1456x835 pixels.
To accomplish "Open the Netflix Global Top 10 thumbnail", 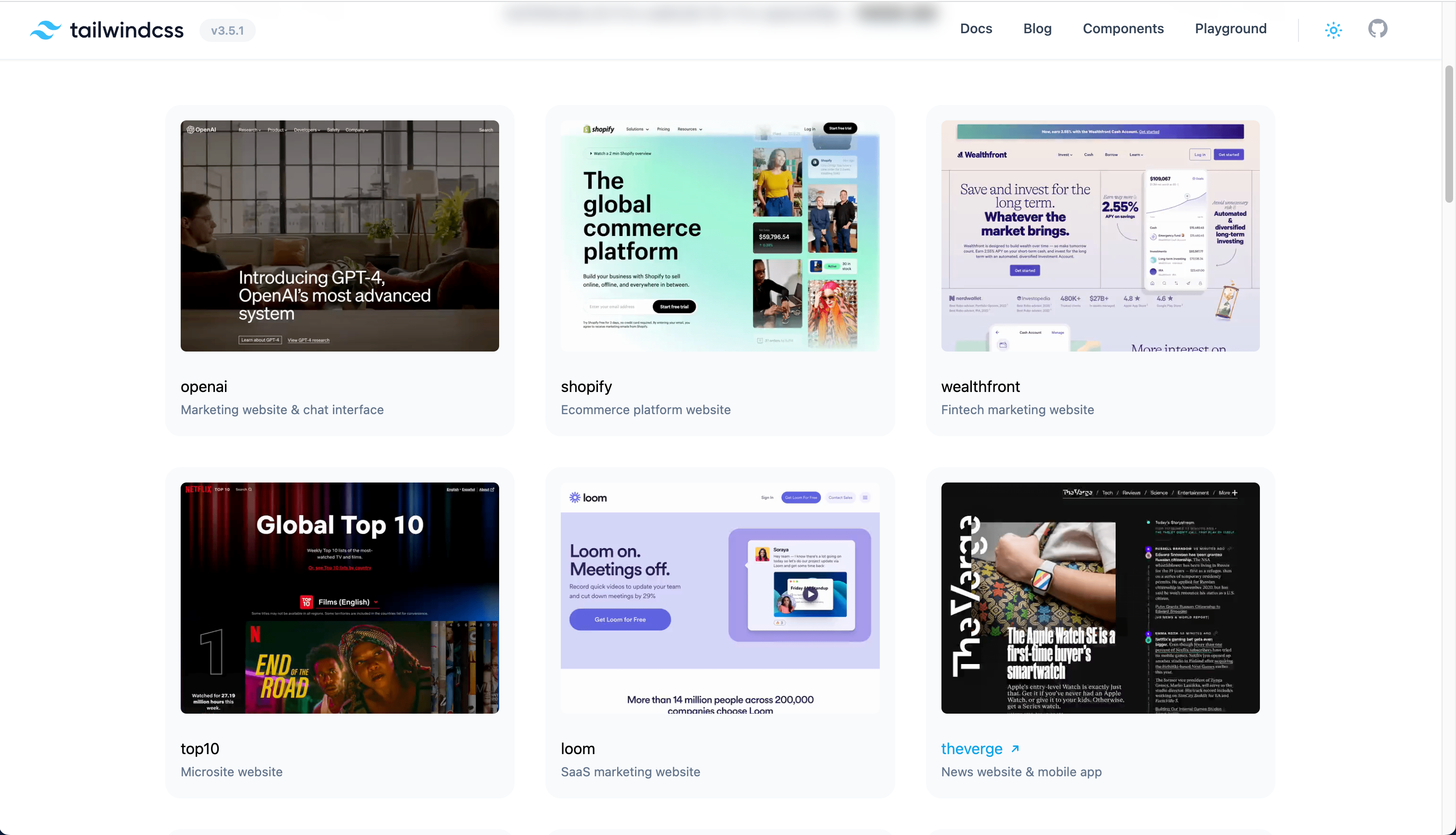I will [x=340, y=598].
